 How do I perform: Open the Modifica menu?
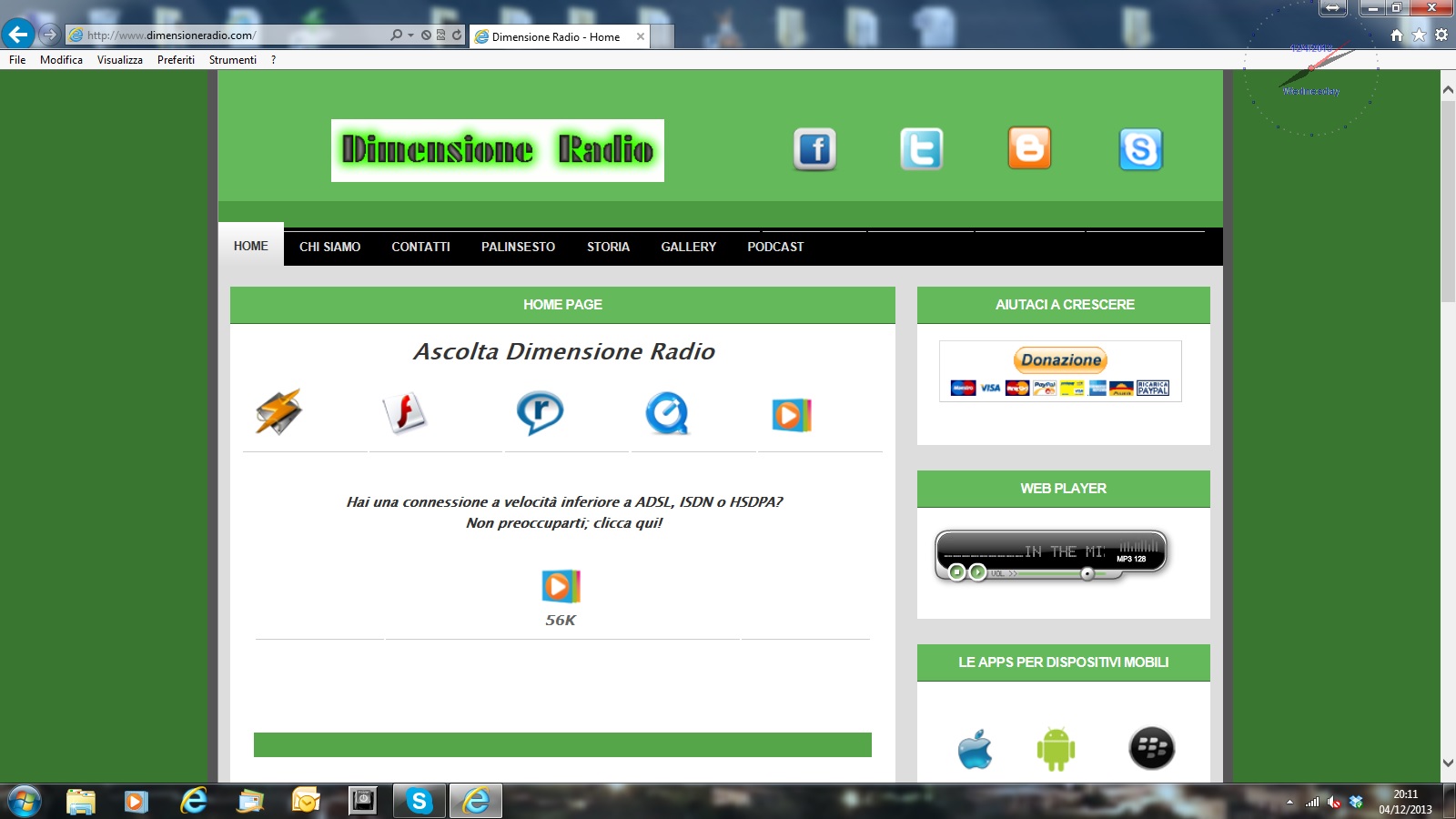coord(61,60)
